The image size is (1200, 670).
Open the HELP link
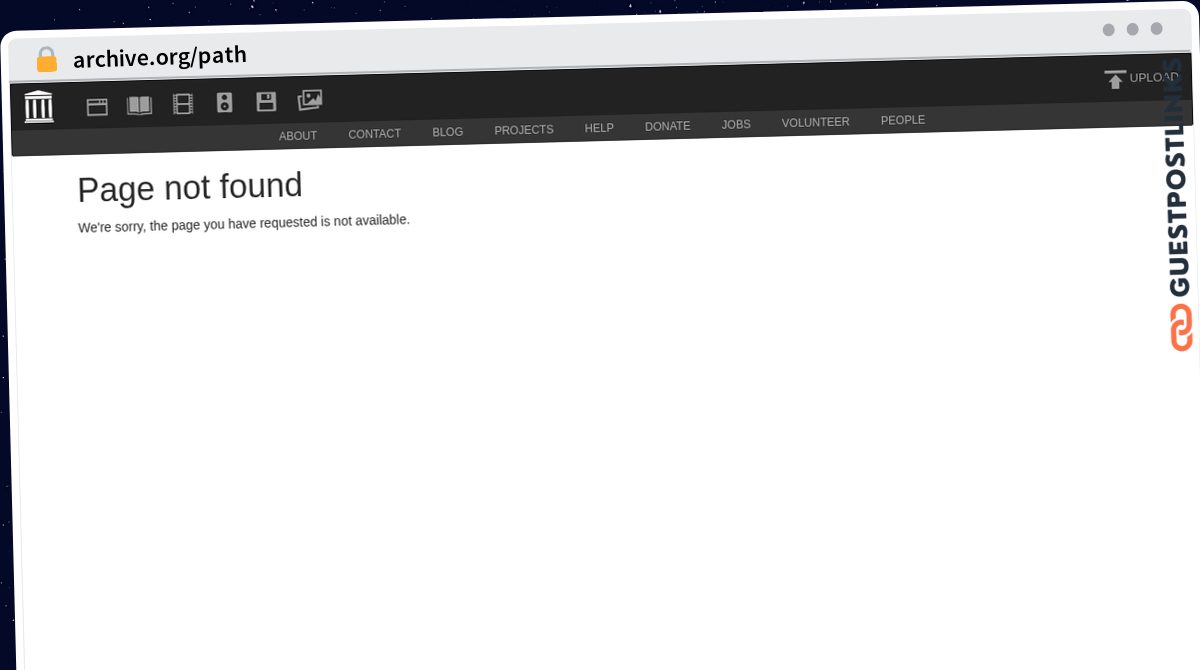pos(599,128)
